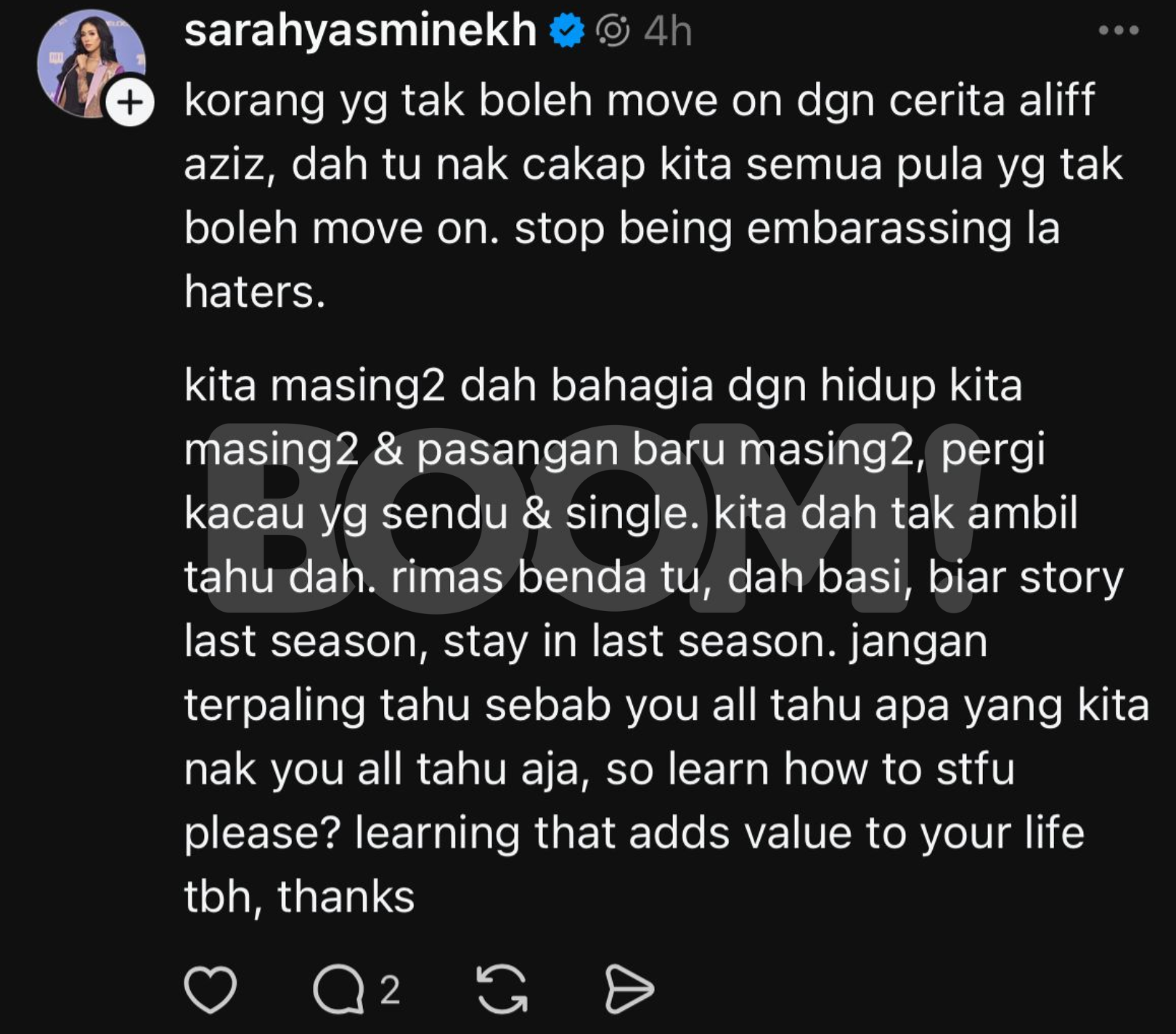Follow sarahyasminekh using the plus badge

pos(130,102)
